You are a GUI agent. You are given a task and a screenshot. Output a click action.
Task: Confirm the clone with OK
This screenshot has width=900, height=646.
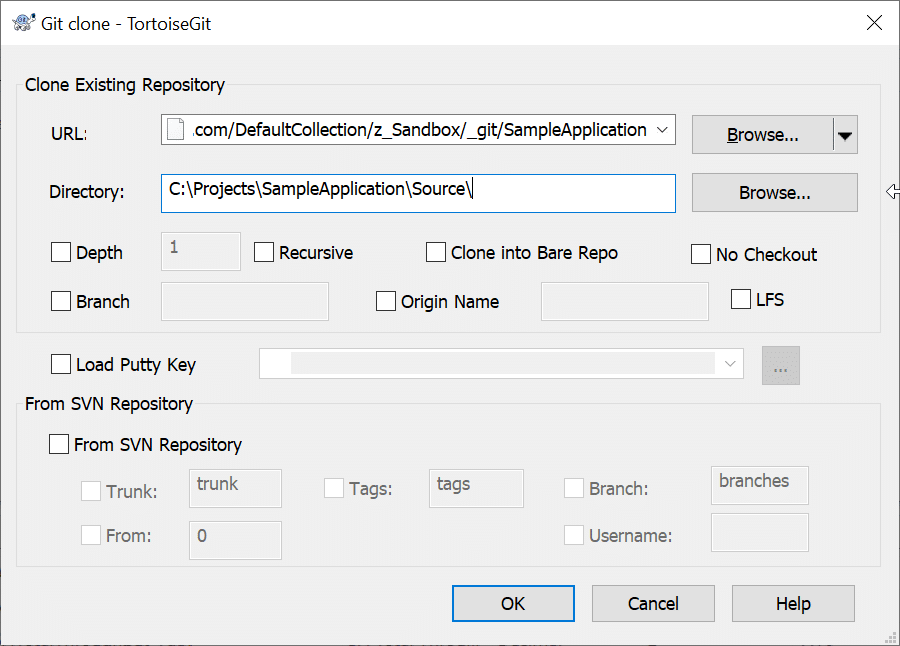click(513, 604)
